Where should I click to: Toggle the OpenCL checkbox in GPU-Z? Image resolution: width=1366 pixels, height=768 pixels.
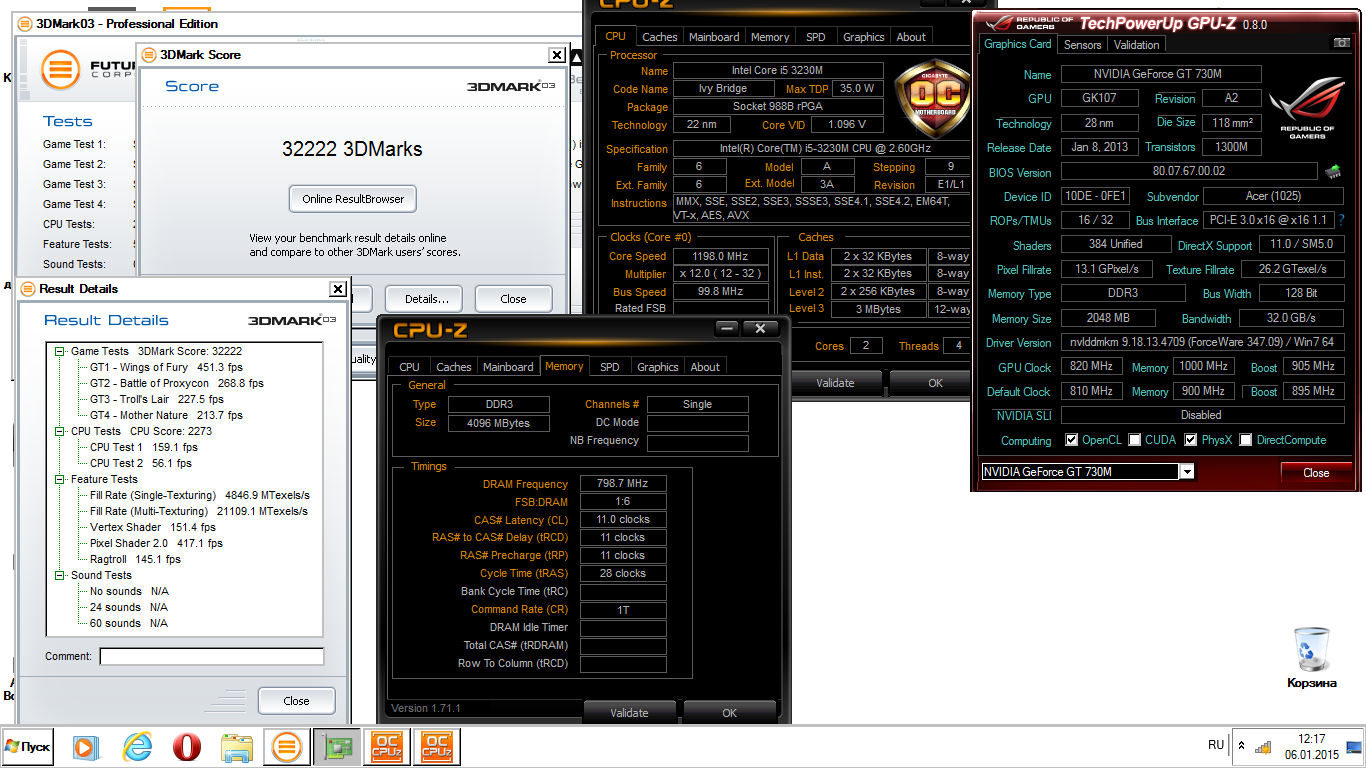[x=1071, y=440]
